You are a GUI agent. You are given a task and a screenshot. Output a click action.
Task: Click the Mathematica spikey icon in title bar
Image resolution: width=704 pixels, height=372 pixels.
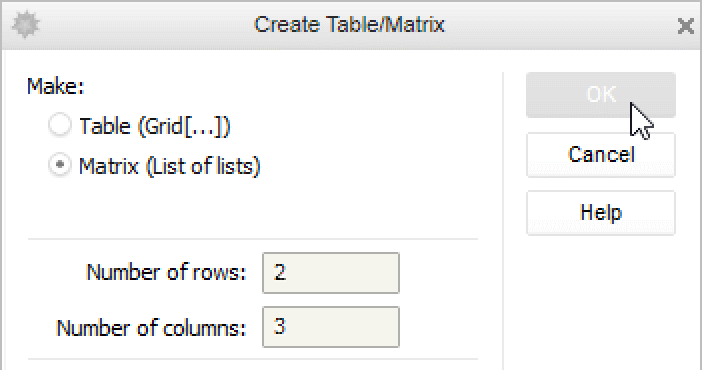pyautogui.click(x=26, y=24)
